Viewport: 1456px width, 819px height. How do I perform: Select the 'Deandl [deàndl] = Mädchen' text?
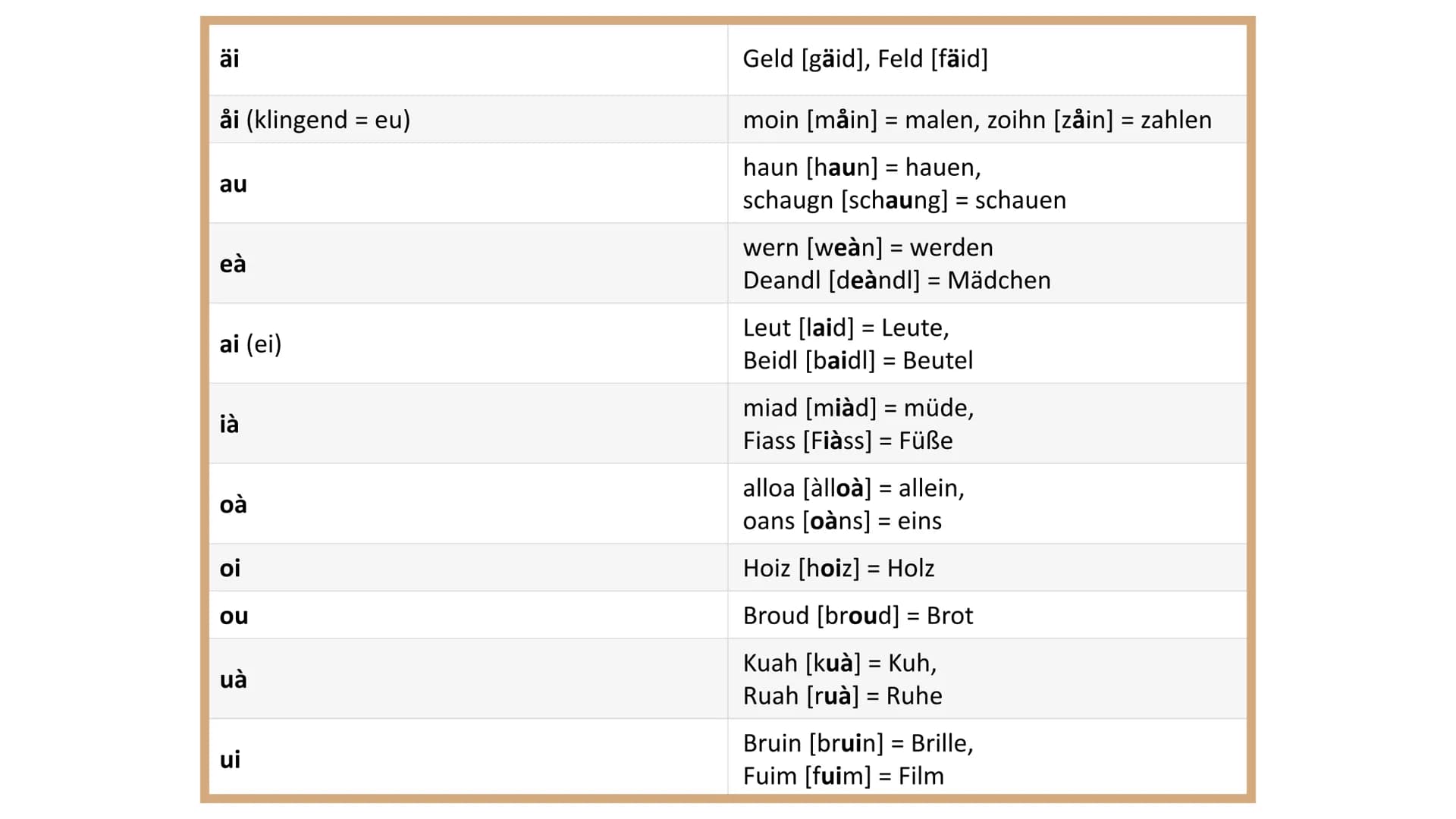[896, 281]
